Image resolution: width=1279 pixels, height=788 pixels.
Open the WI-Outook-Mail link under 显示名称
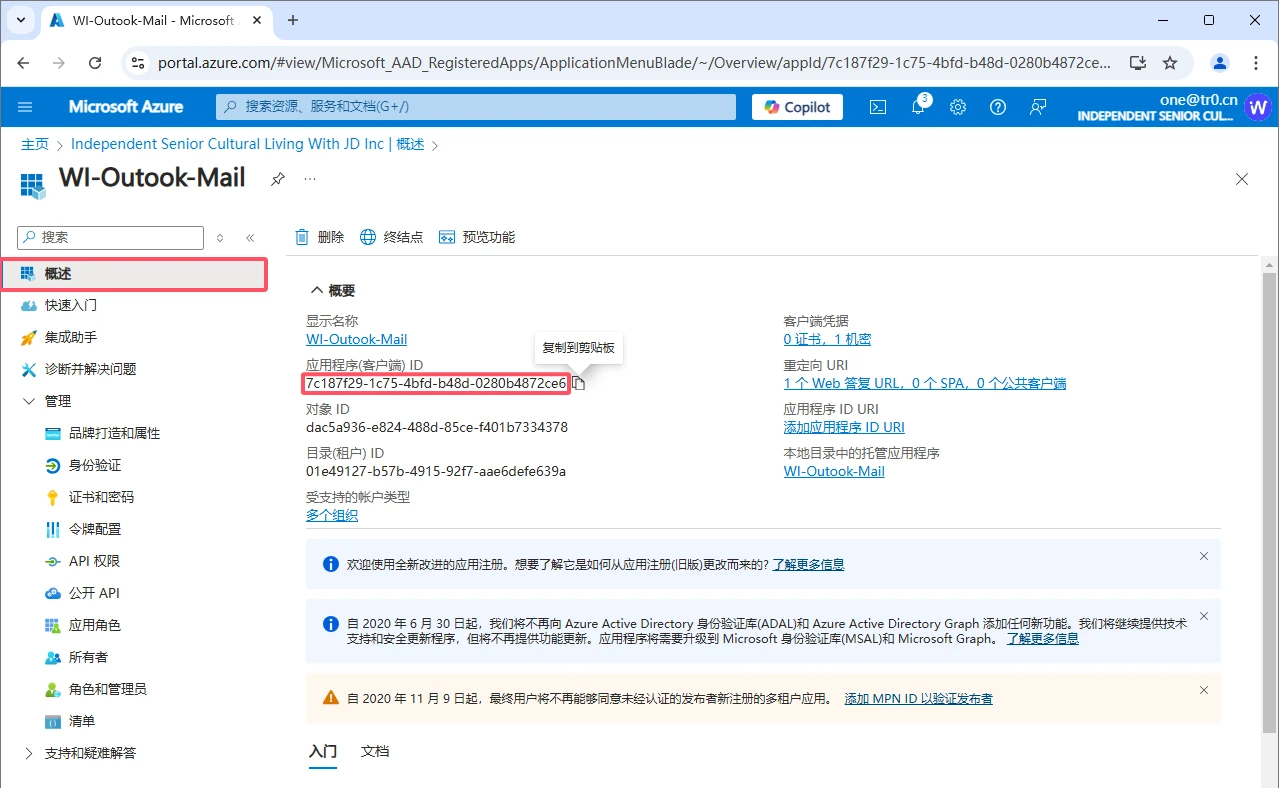[356, 339]
